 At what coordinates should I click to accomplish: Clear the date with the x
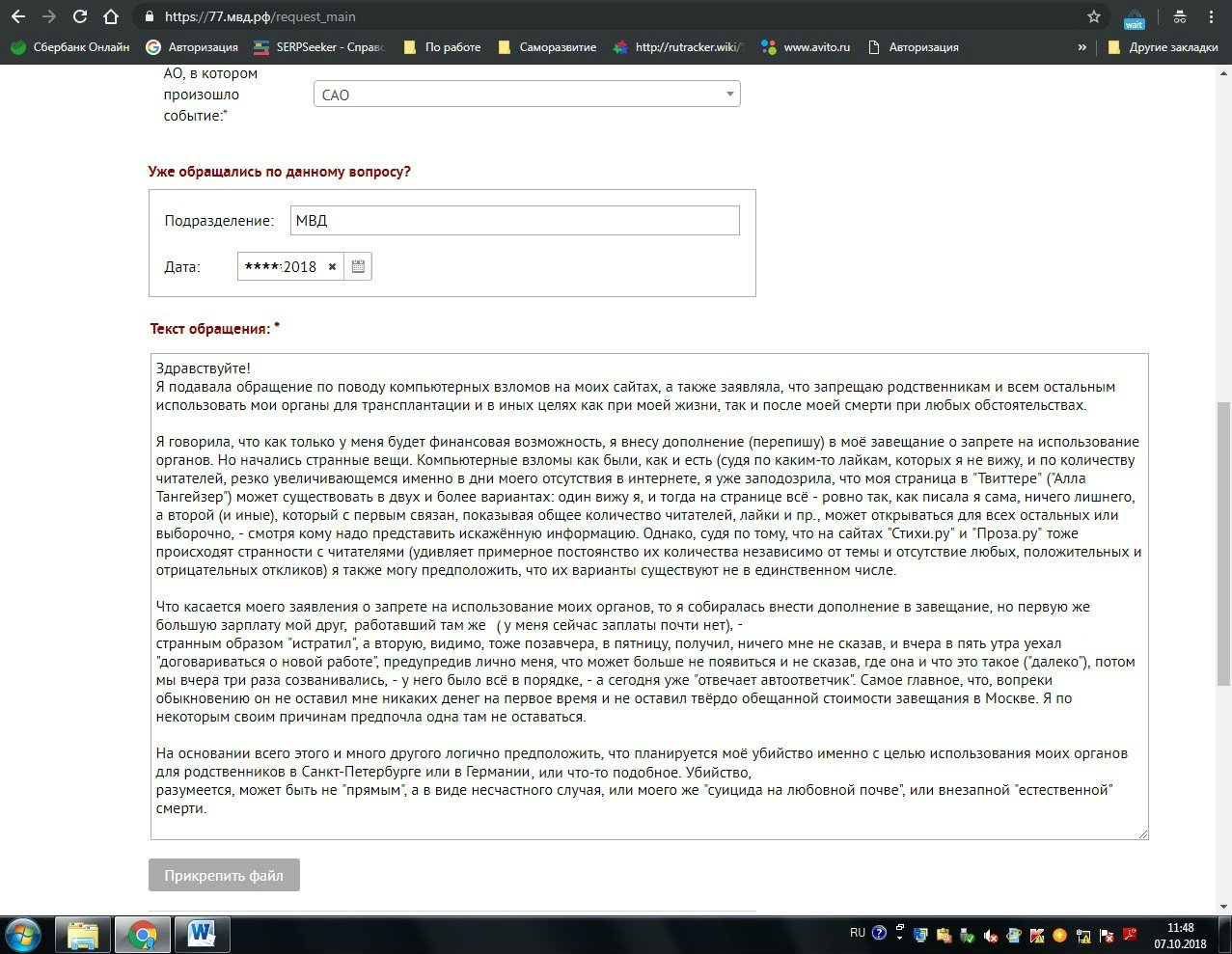coord(332,267)
